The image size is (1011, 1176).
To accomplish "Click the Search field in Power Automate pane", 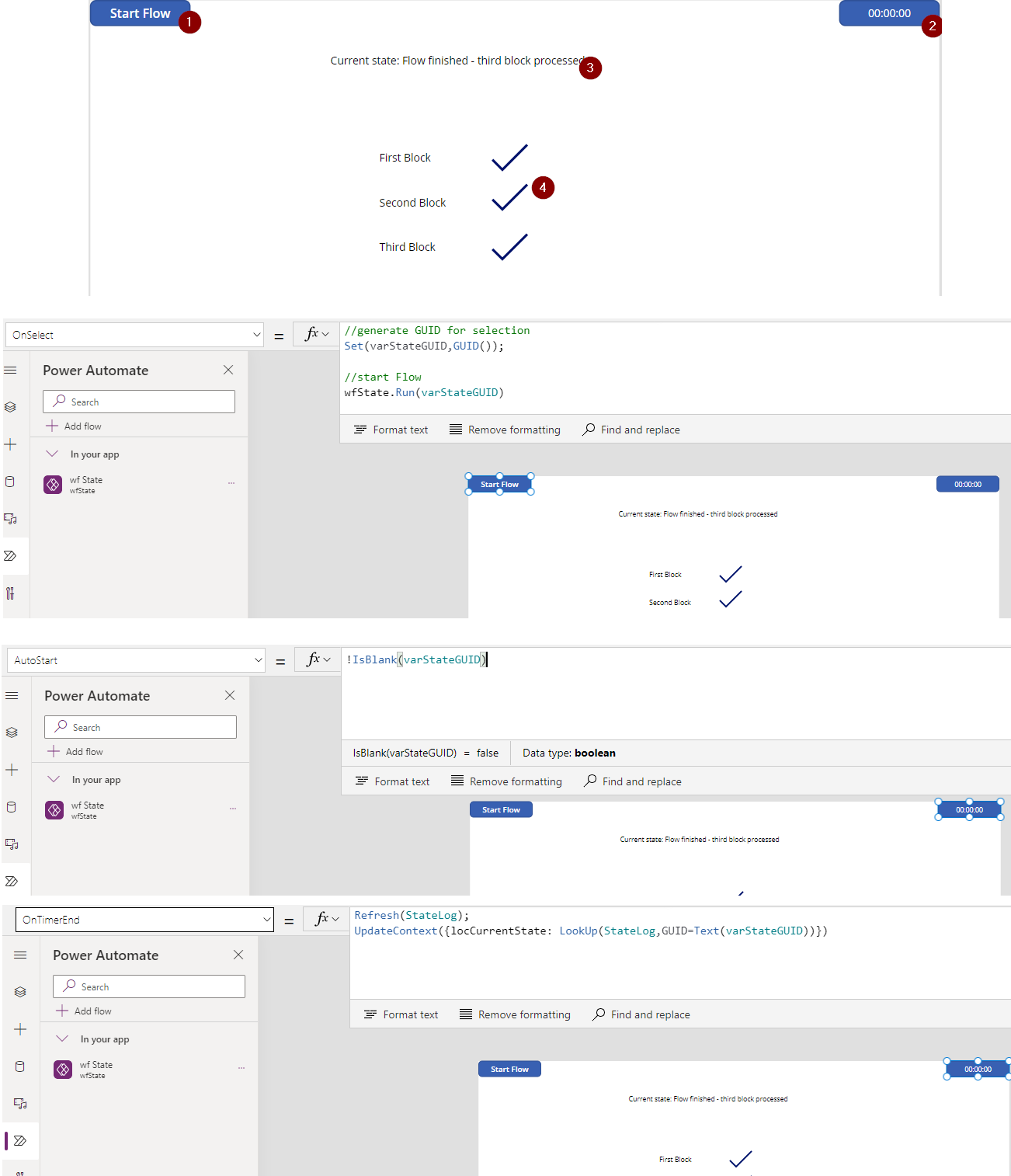I will pyautogui.click(x=138, y=401).
